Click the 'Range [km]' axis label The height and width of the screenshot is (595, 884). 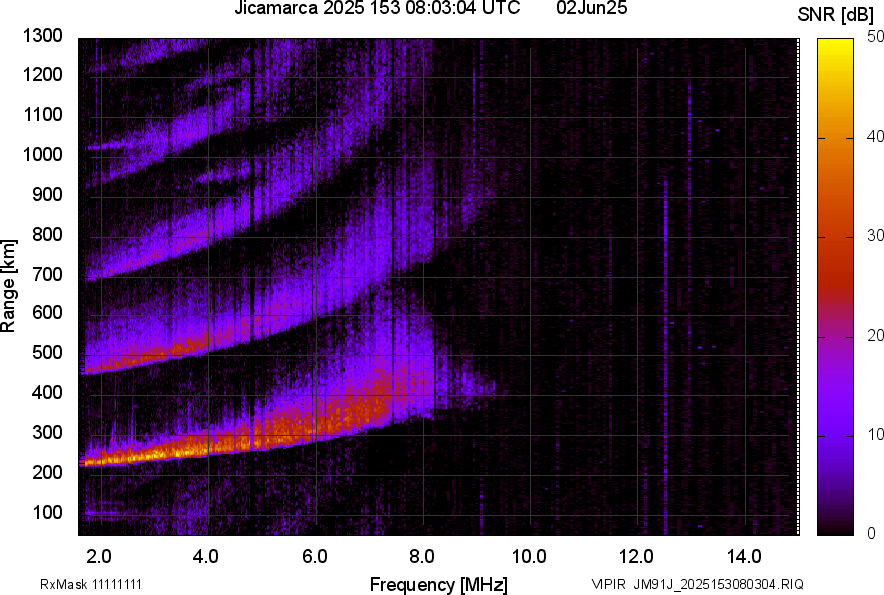(8, 286)
